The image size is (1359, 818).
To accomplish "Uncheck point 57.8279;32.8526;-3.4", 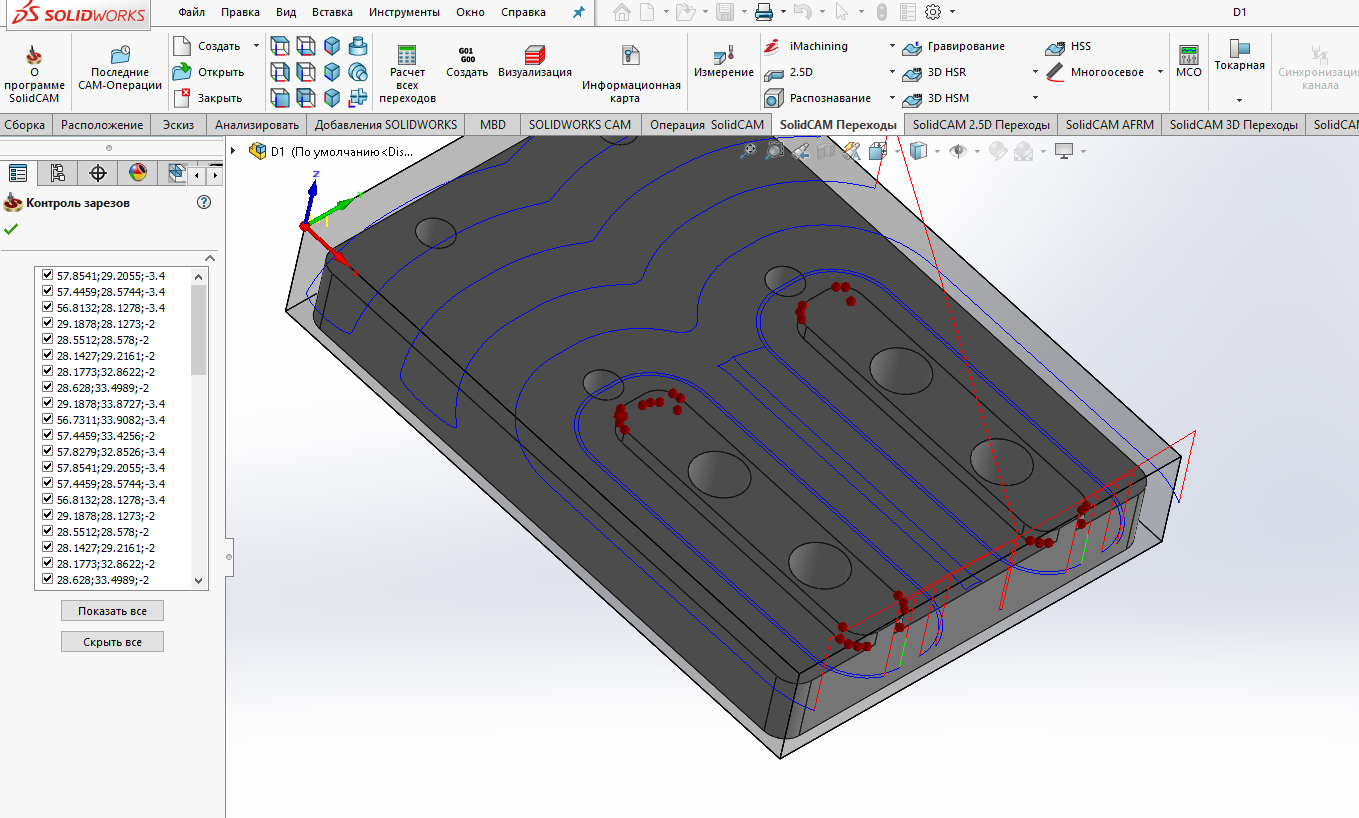I will (x=47, y=451).
